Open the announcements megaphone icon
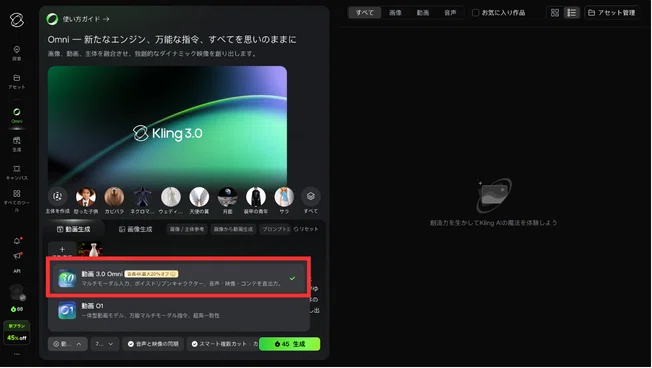Image resolution: width=652 pixels, height=368 pixels. 17,255
